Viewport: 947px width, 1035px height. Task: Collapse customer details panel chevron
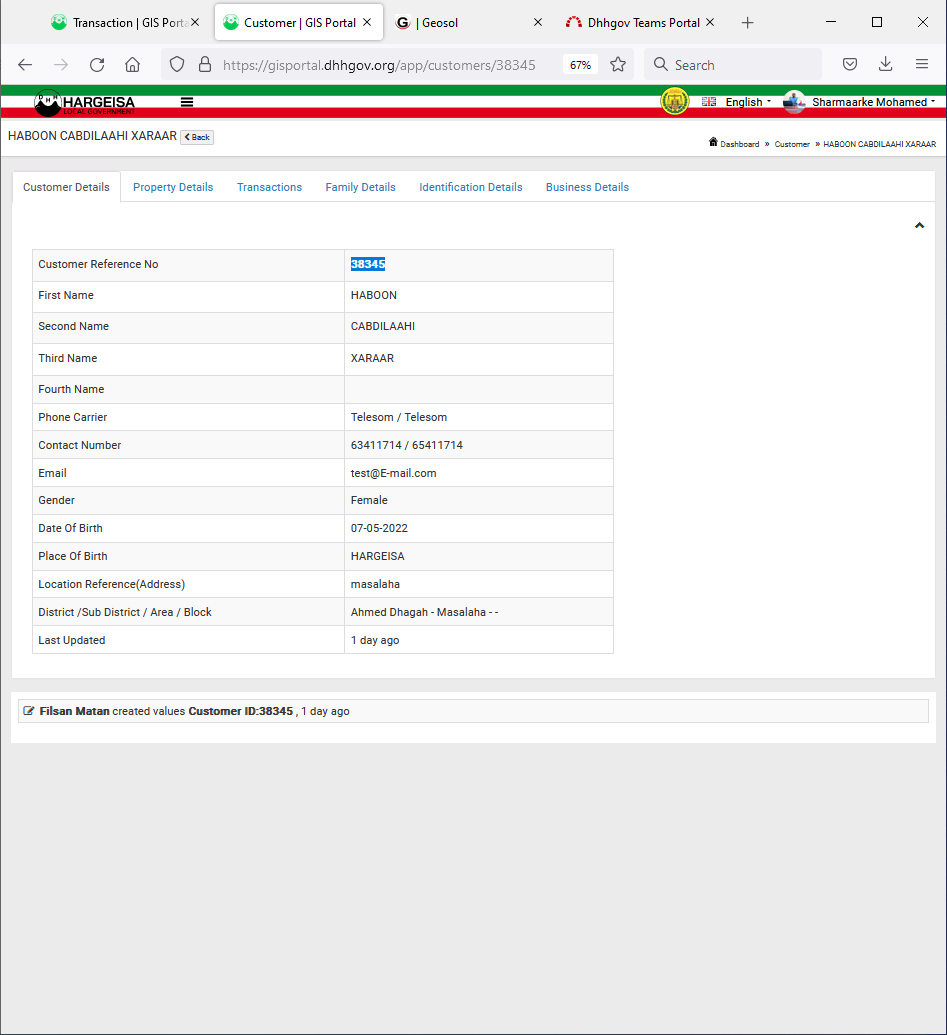pyautogui.click(x=919, y=226)
